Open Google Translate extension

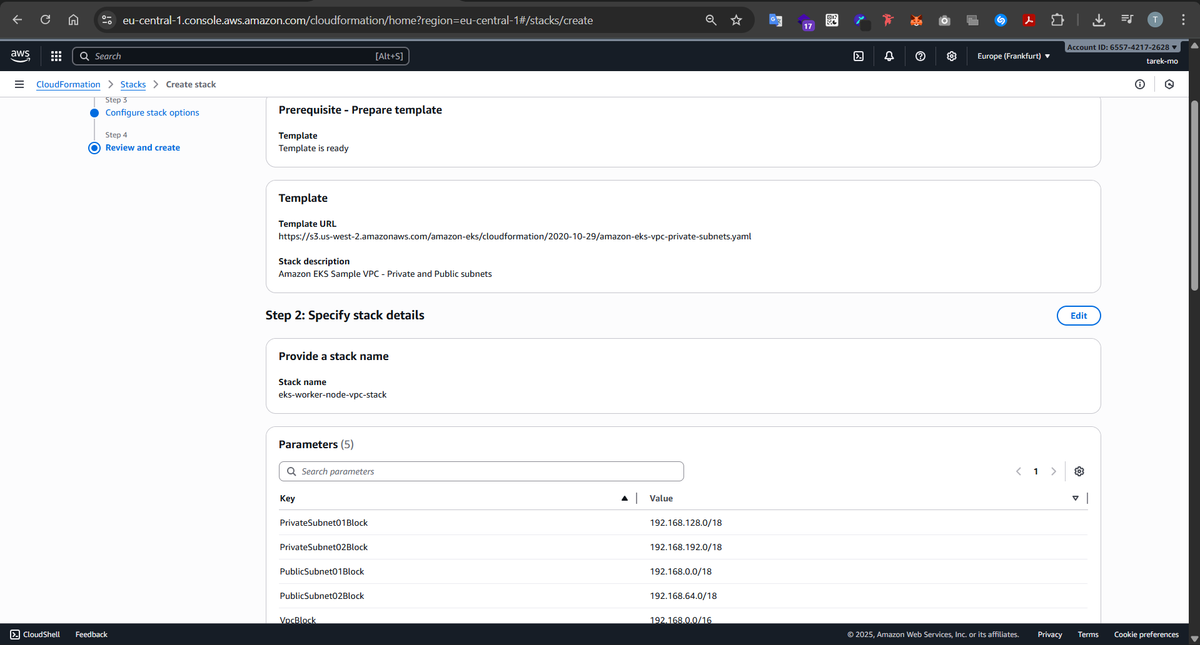(776, 19)
